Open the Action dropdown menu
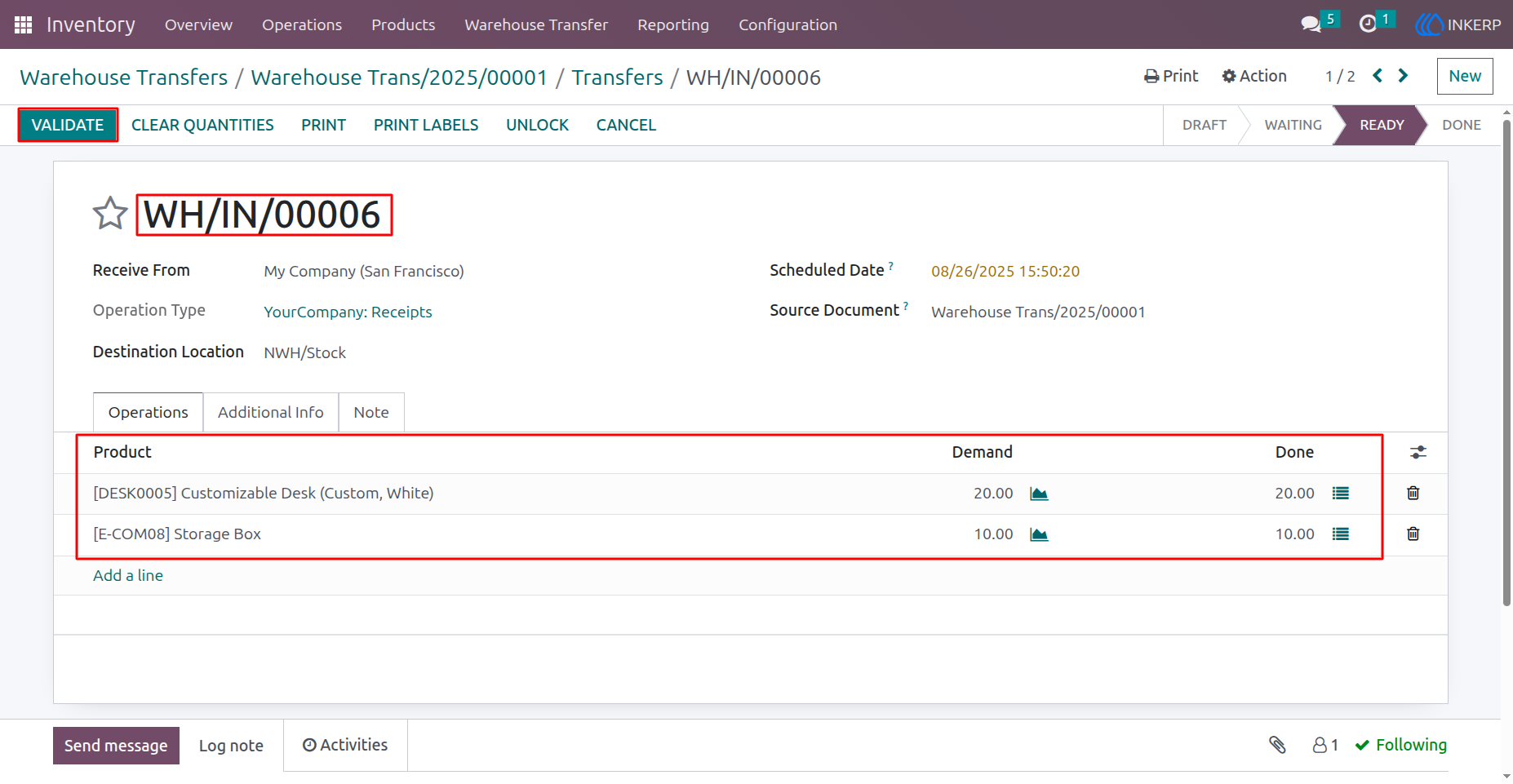 pyautogui.click(x=1254, y=76)
